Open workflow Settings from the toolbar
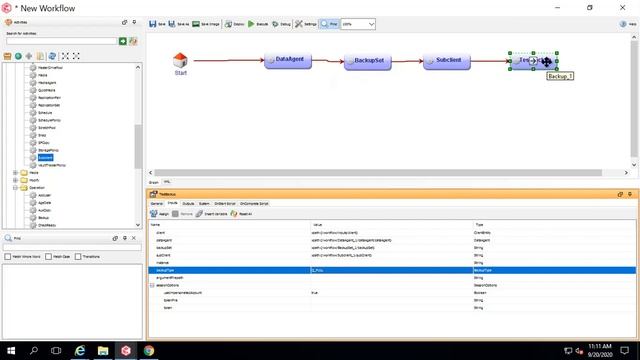Viewport: 640px width, 360px height. 299,24
